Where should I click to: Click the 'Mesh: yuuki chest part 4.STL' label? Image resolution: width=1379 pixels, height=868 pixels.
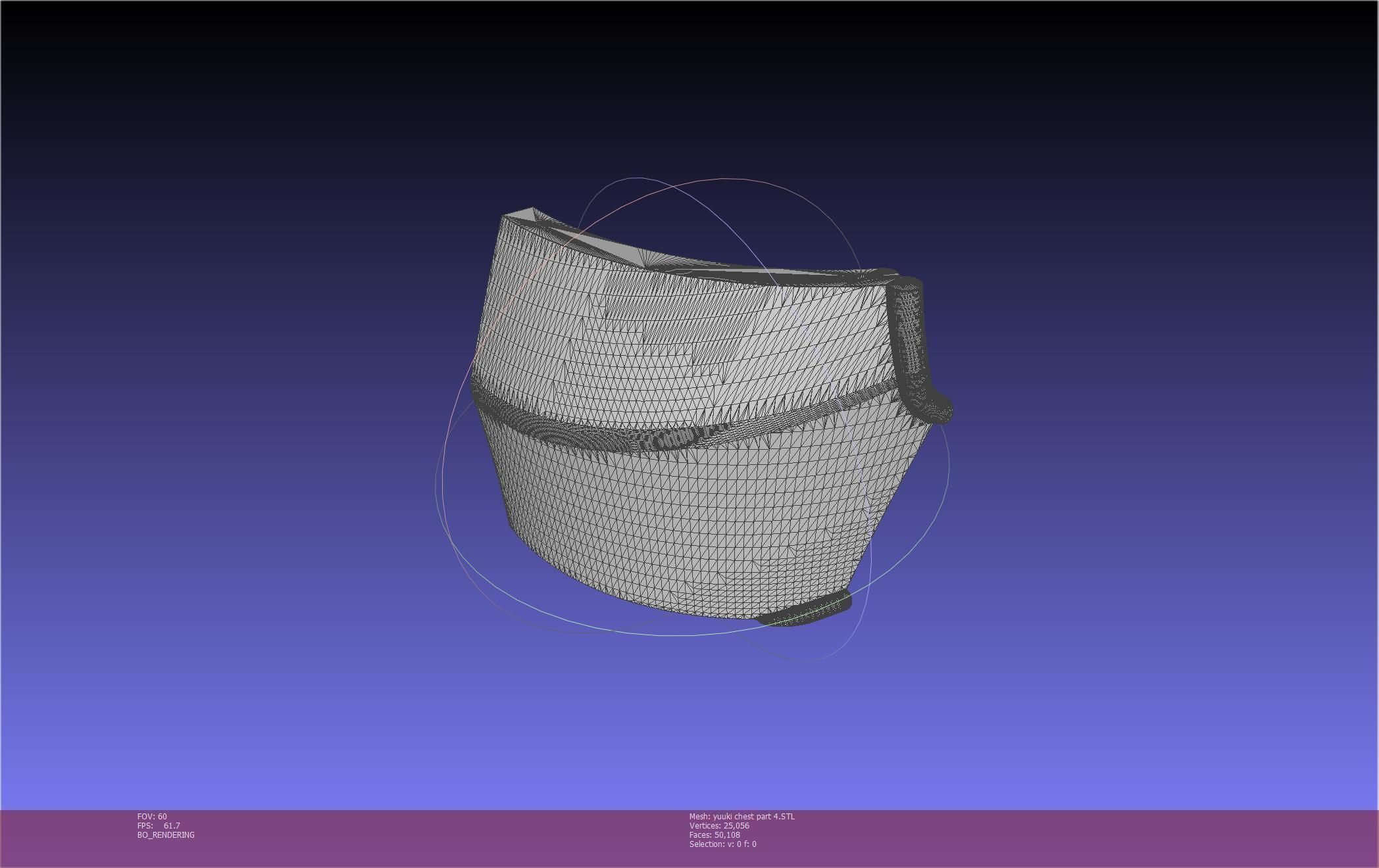click(x=741, y=816)
